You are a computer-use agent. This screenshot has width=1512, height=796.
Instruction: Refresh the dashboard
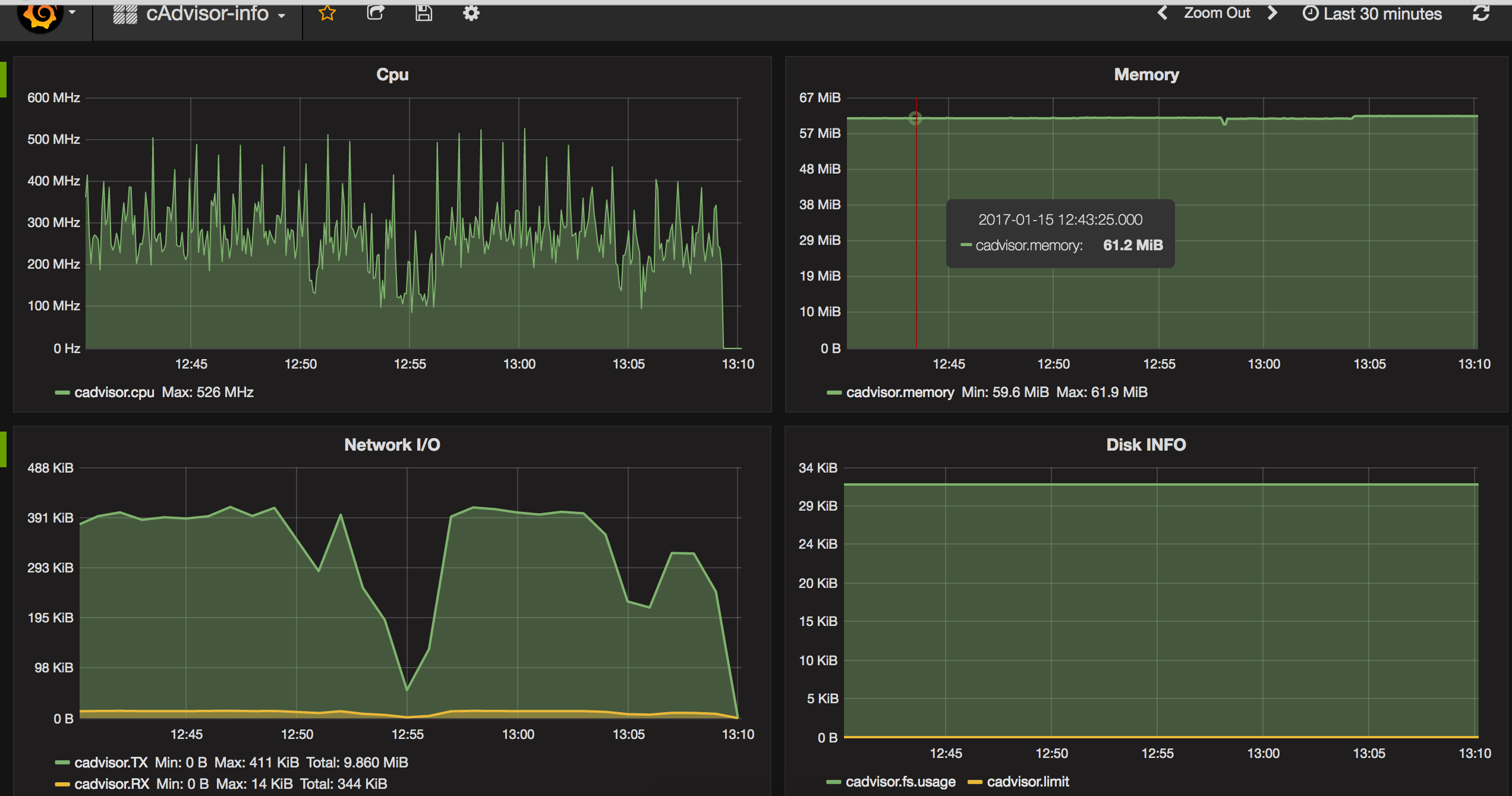click(1480, 13)
